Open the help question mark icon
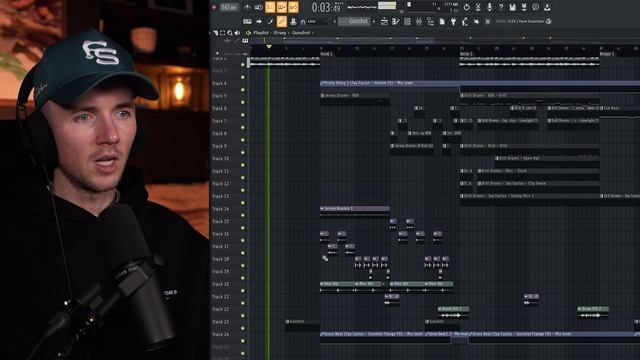The height and width of the screenshot is (360, 640). (501, 7)
